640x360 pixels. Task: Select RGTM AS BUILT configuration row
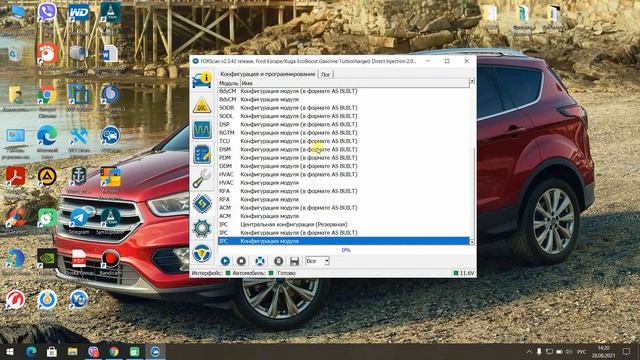(344, 133)
